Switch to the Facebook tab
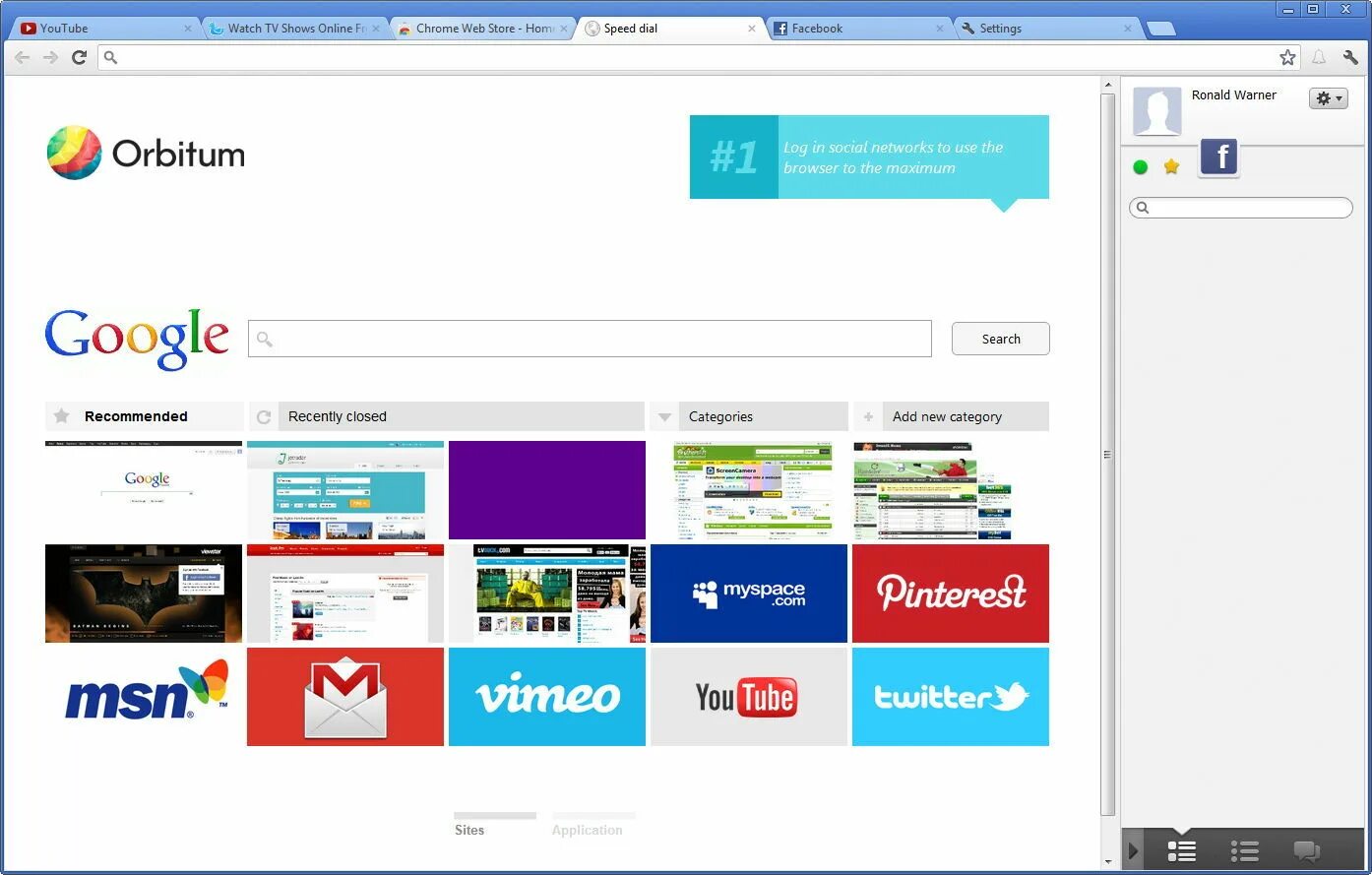This screenshot has width=1372, height=875. [860, 29]
